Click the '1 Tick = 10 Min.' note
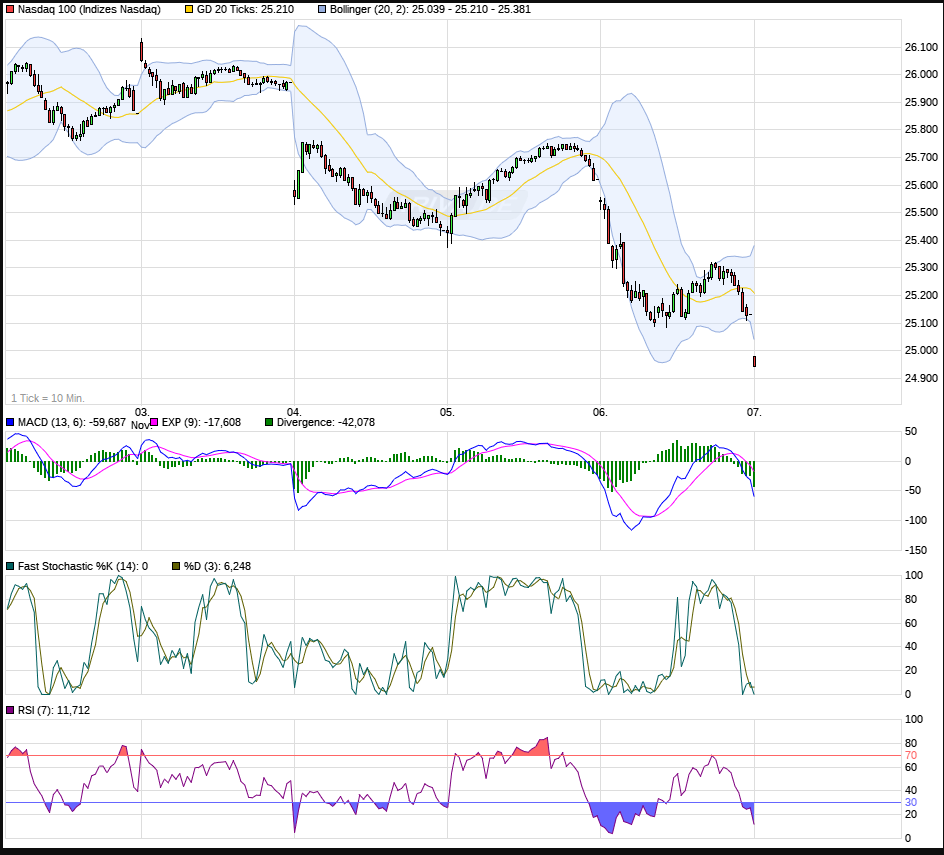The height and width of the screenshot is (855, 944). click(x=48, y=397)
